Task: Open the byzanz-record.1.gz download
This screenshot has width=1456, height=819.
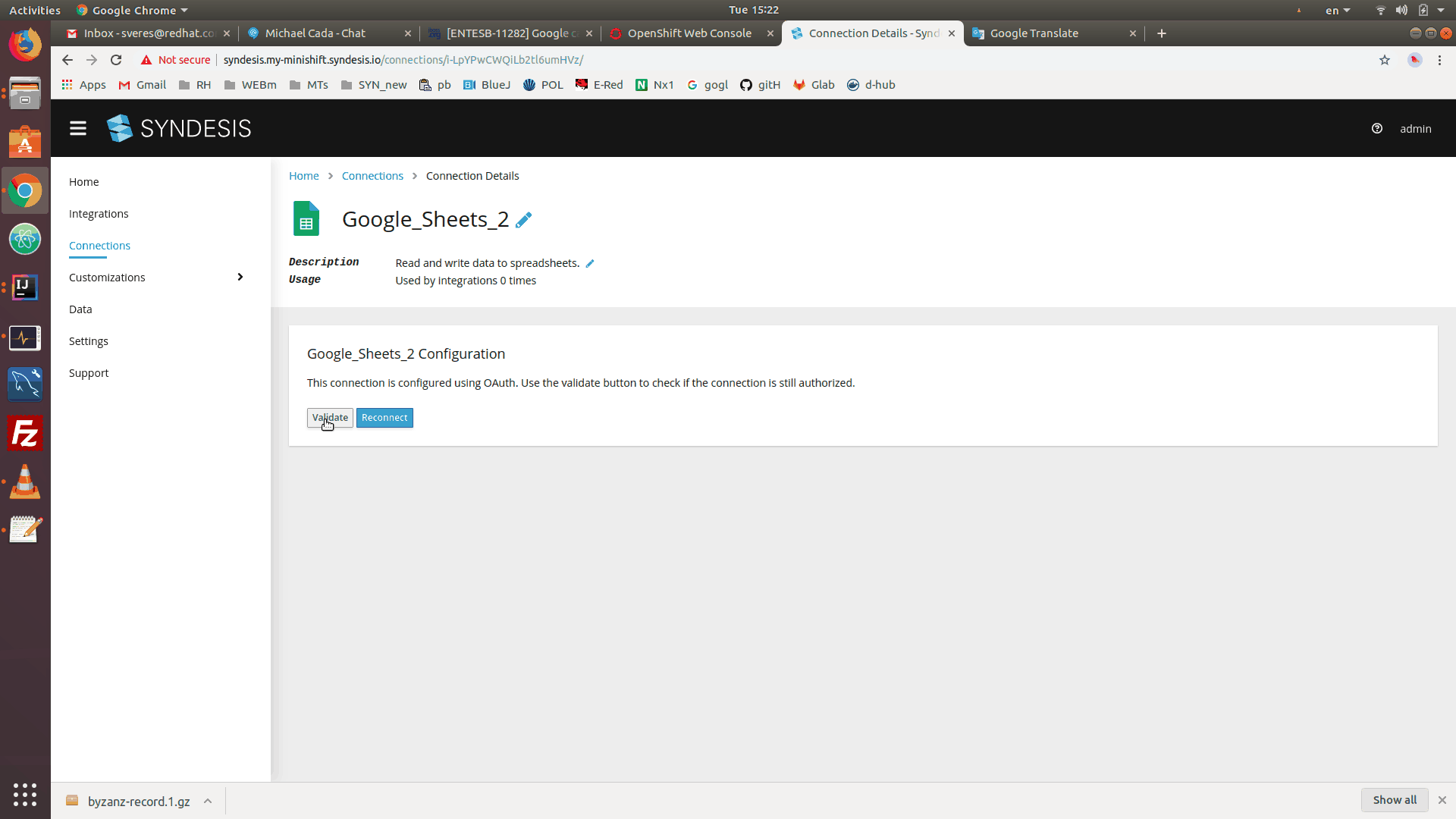Action: [129, 801]
